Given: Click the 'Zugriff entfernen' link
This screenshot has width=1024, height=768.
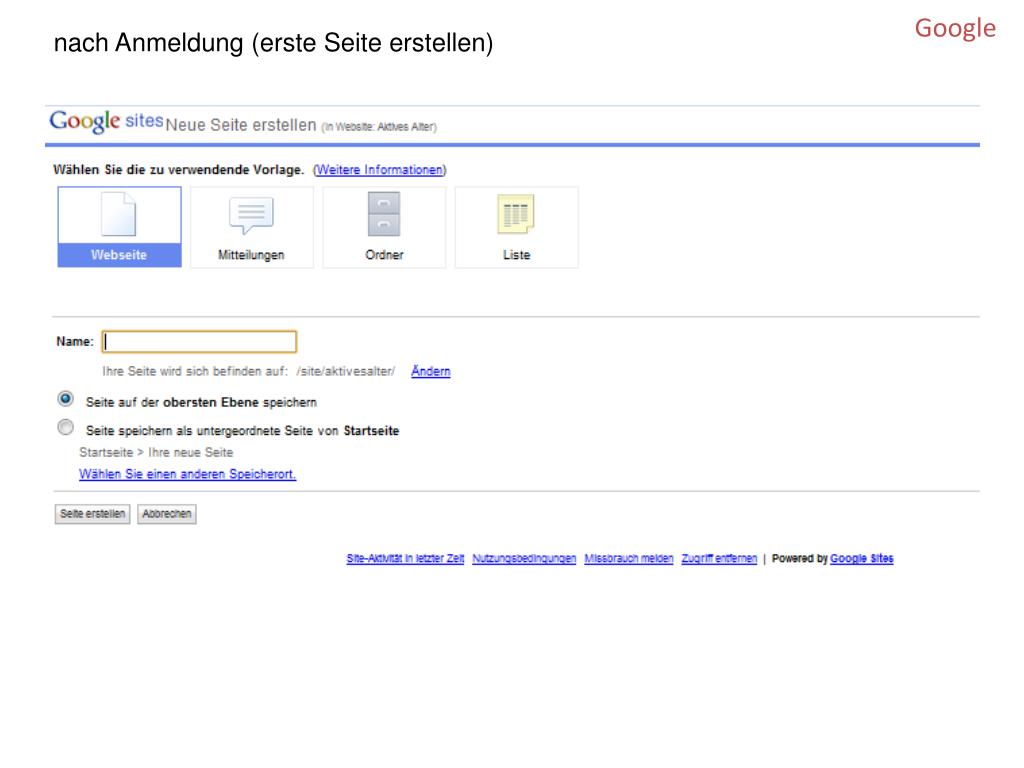Looking at the screenshot, I should (719, 558).
